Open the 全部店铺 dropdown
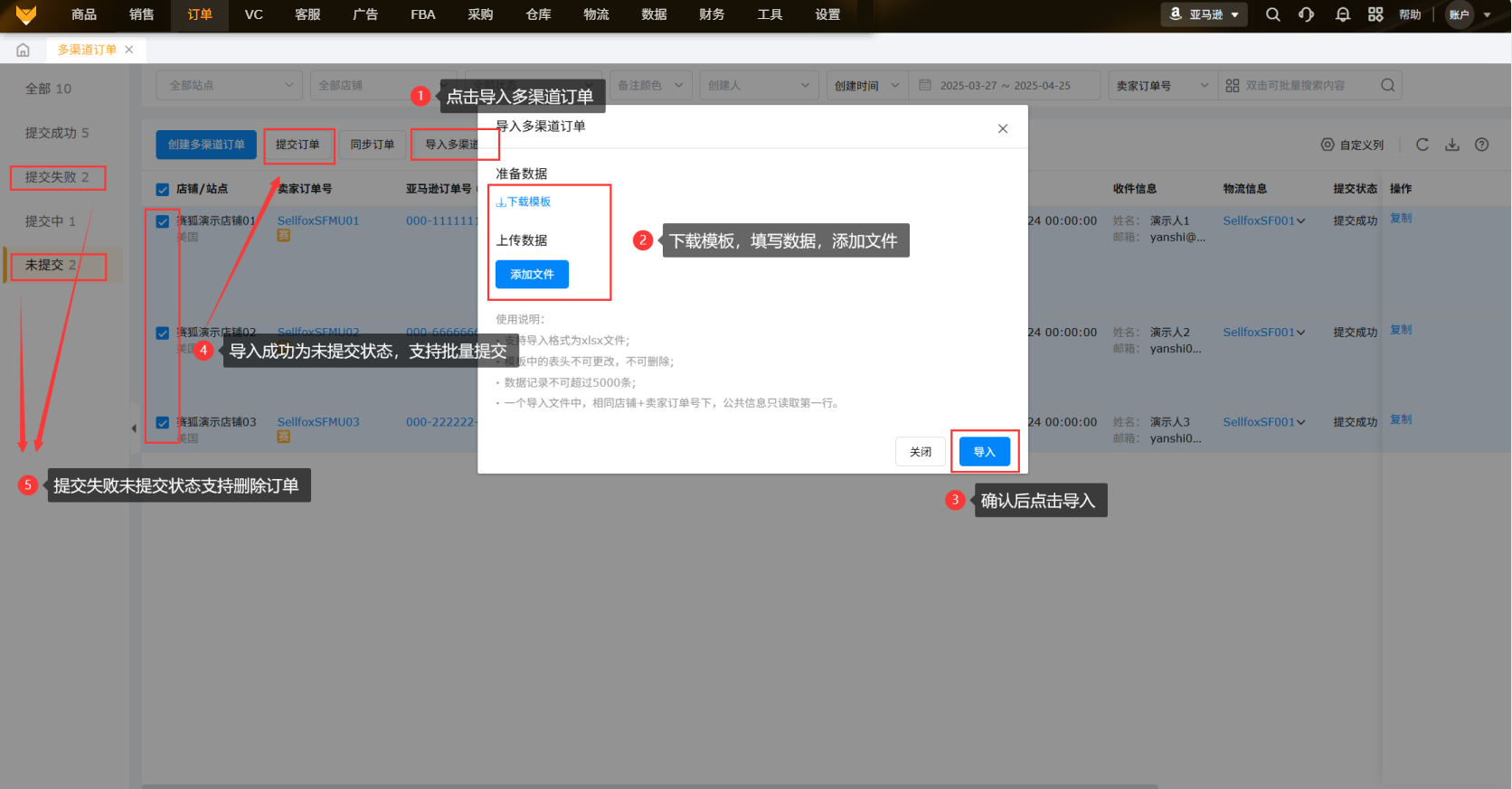Image resolution: width=1512 pixels, height=789 pixels. click(x=384, y=85)
